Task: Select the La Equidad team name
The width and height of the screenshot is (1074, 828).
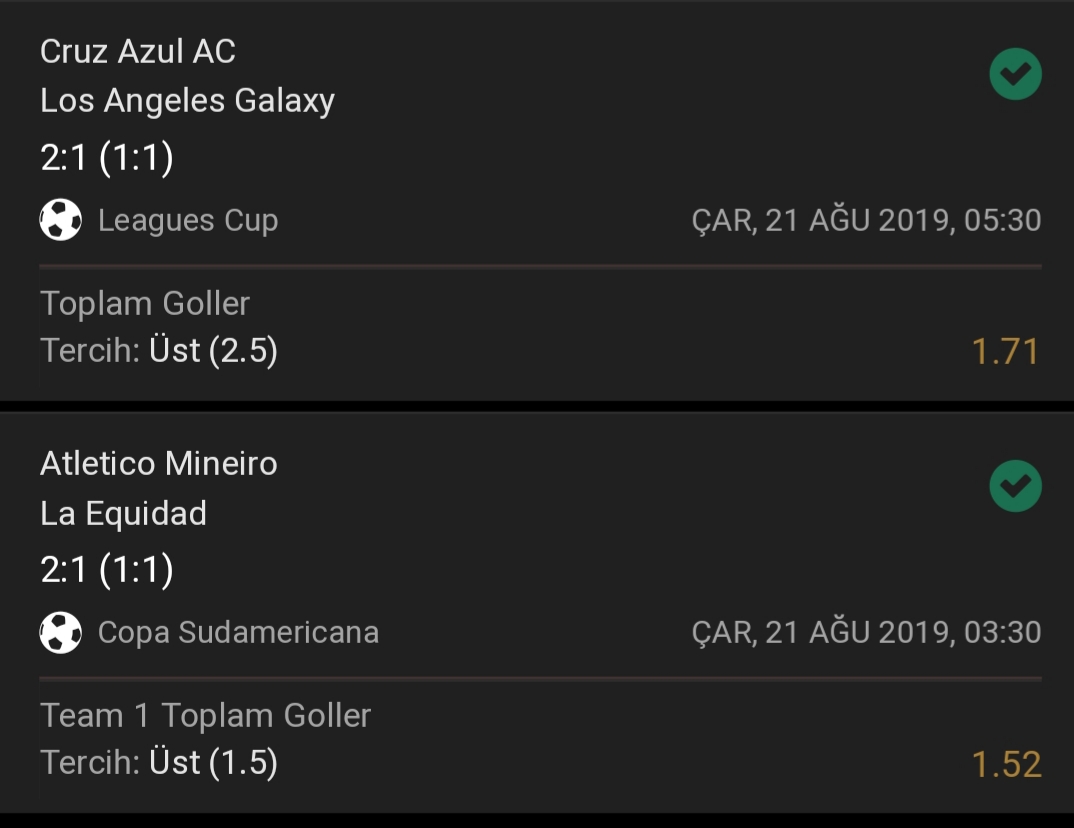Action: (123, 513)
